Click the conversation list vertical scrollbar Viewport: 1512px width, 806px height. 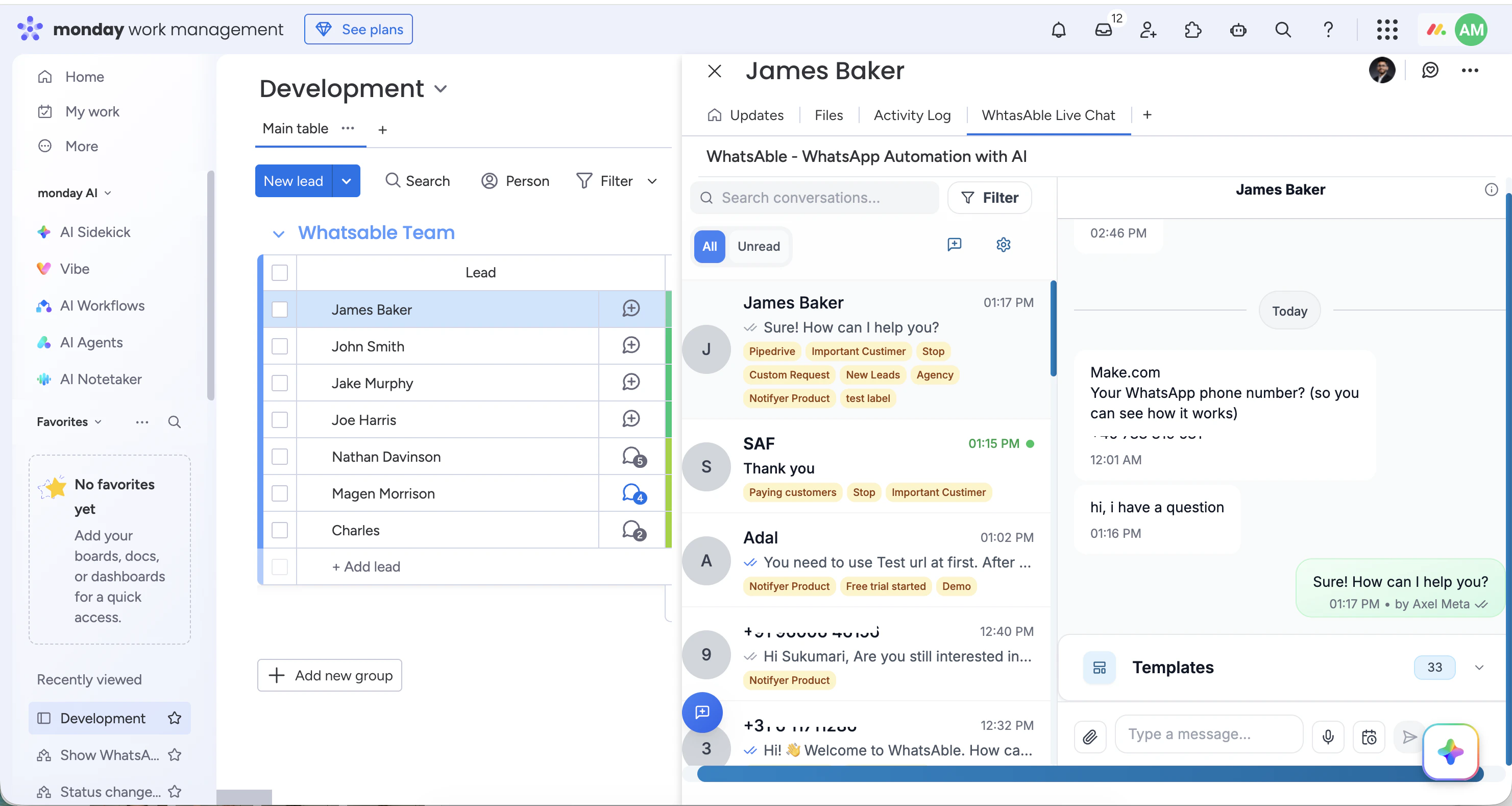tap(1053, 328)
